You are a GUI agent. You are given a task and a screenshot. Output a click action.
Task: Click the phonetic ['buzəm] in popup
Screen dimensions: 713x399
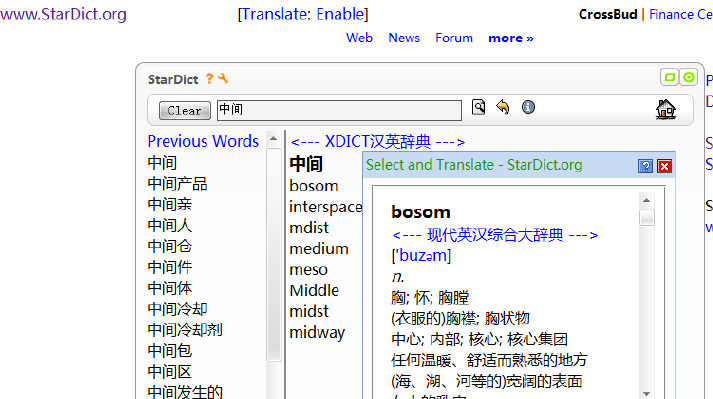coord(421,256)
